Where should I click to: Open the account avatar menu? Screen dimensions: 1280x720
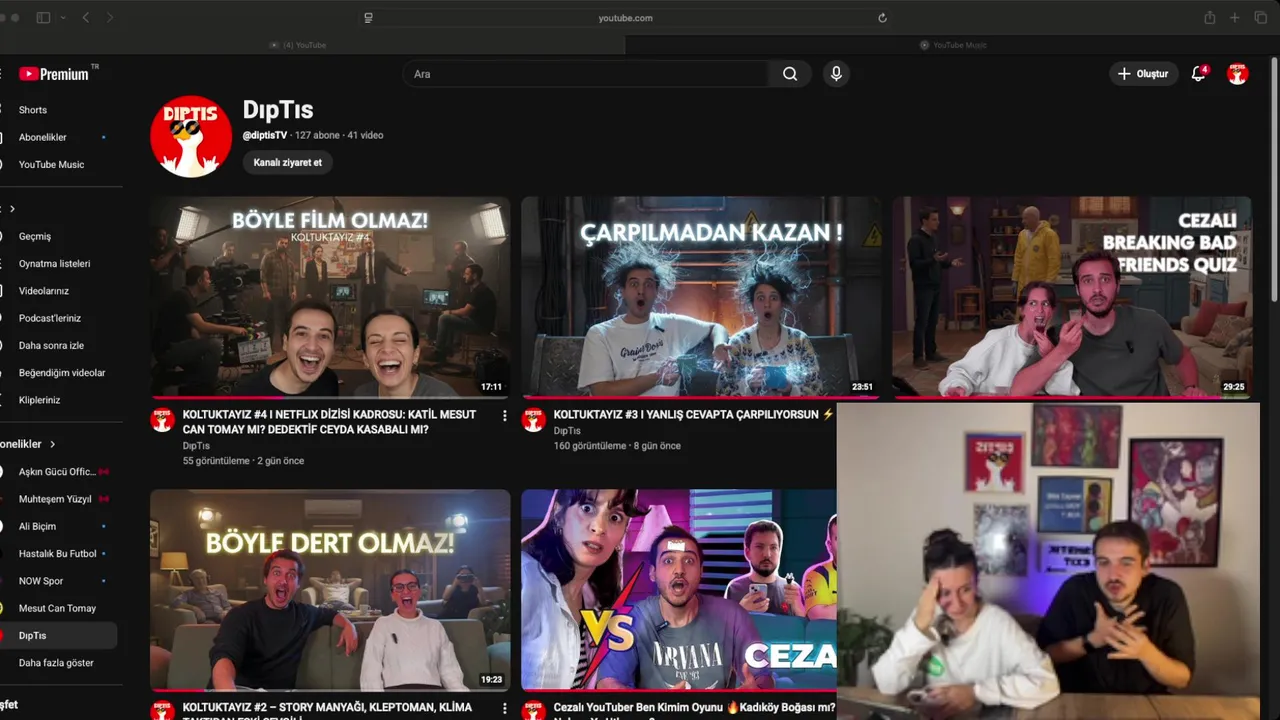tap(1238, 74)
